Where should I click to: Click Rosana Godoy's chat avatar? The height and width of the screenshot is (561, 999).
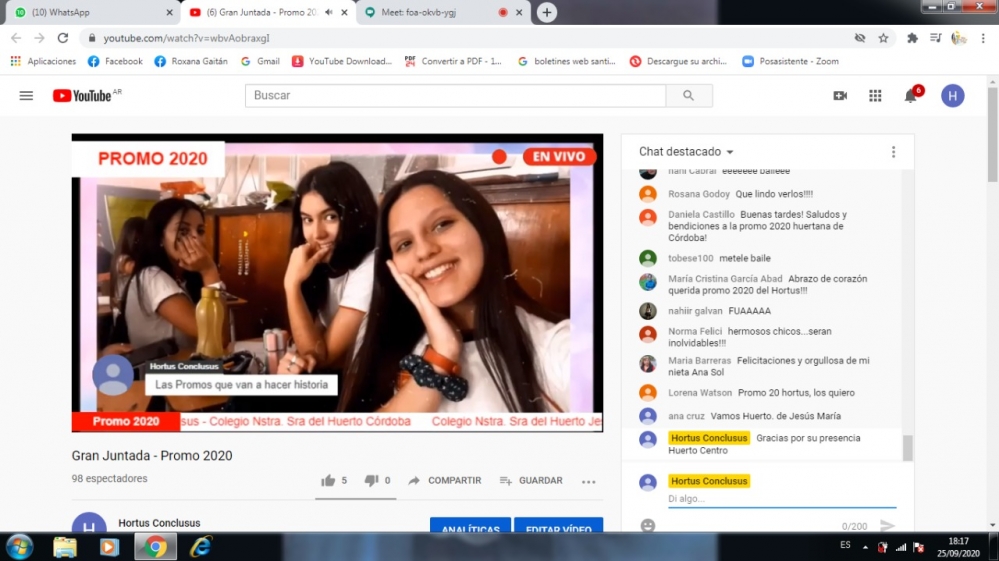pyautogui.click(x=648, y=194)
